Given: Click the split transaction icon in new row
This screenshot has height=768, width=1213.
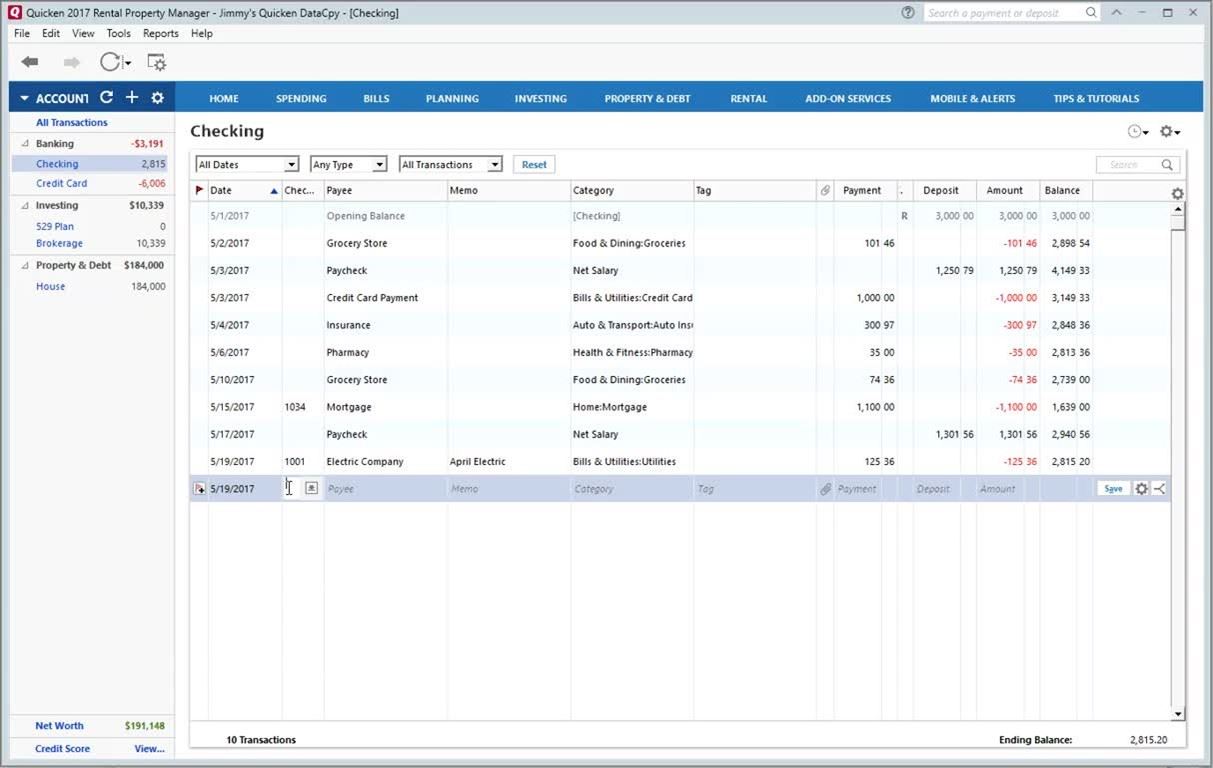Looking at the screenshot, I should tap(1159, 489).
